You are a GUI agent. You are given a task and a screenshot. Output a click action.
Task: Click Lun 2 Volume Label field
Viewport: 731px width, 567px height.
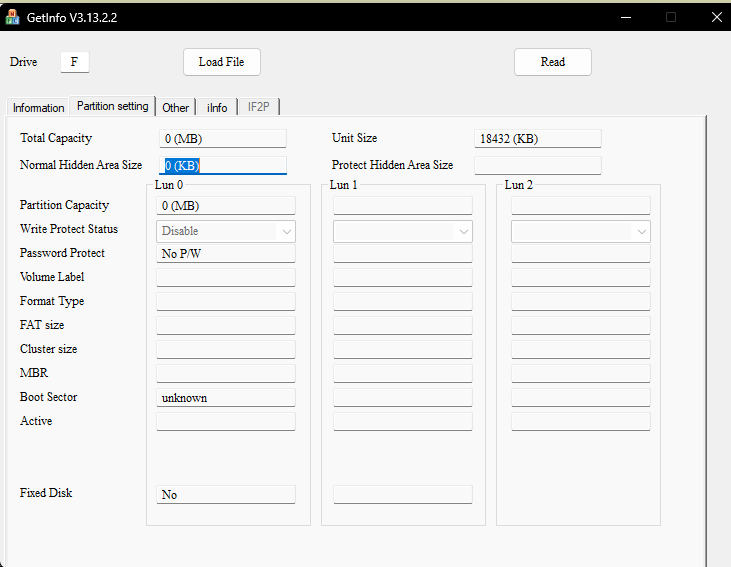click(x=580, y=277)
